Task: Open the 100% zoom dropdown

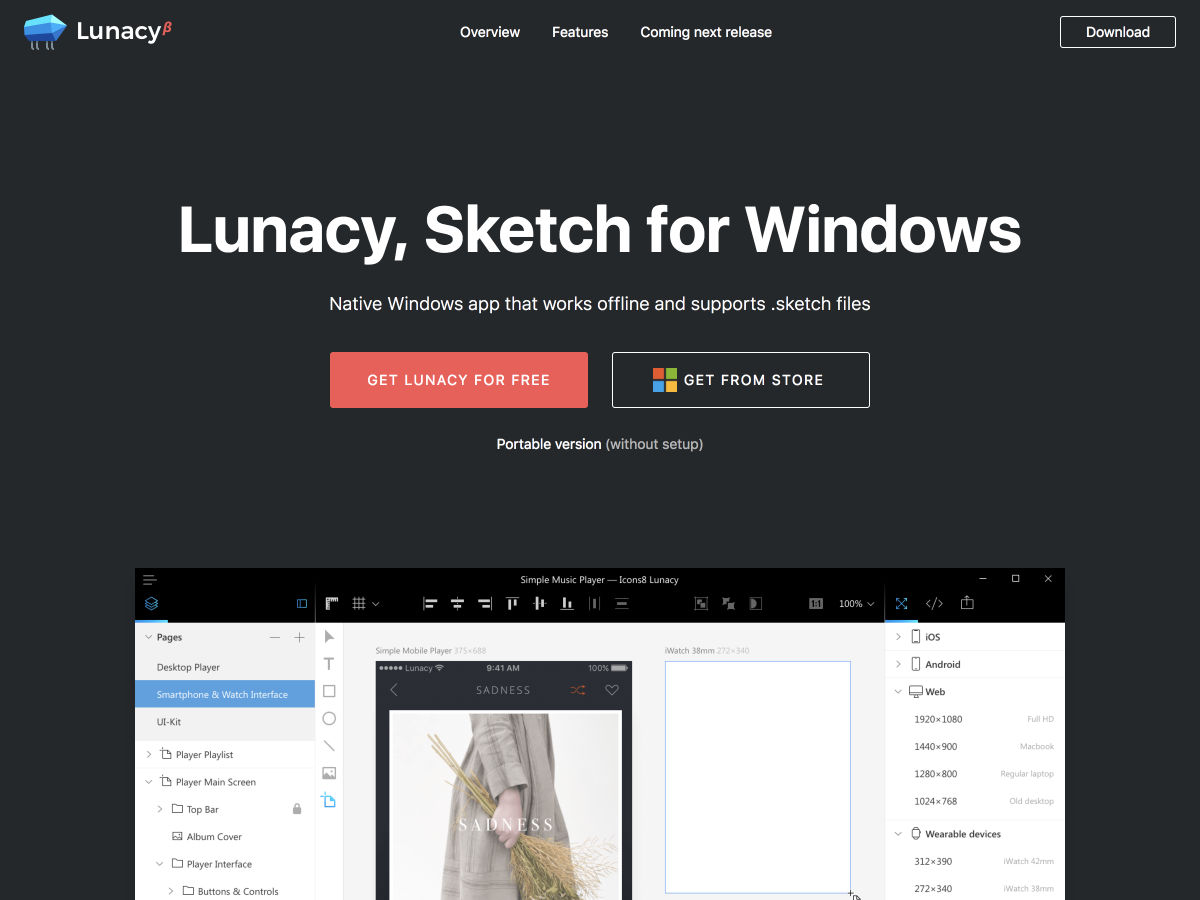Action: pos(857,604)
